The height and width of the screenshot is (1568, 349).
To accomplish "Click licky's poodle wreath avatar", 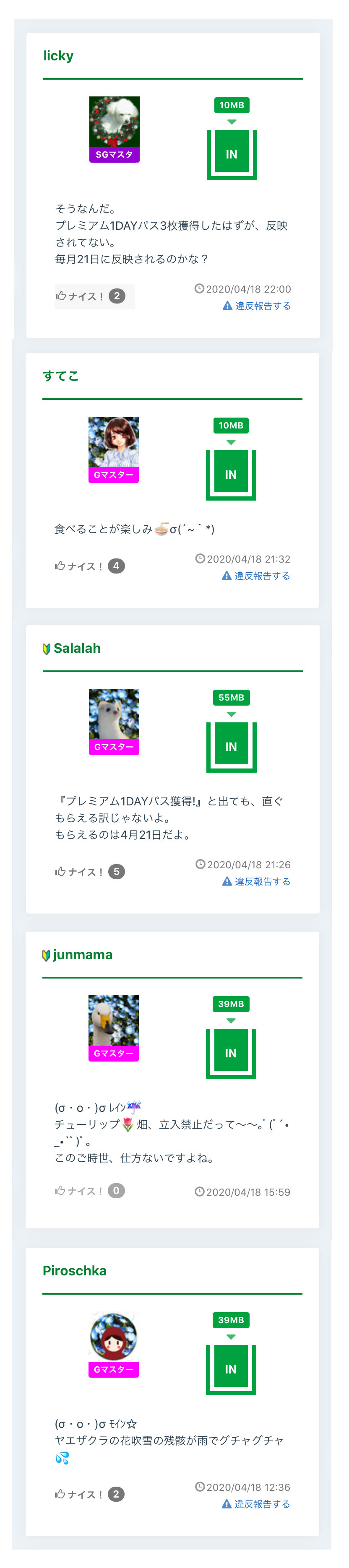I will [114, 122].
